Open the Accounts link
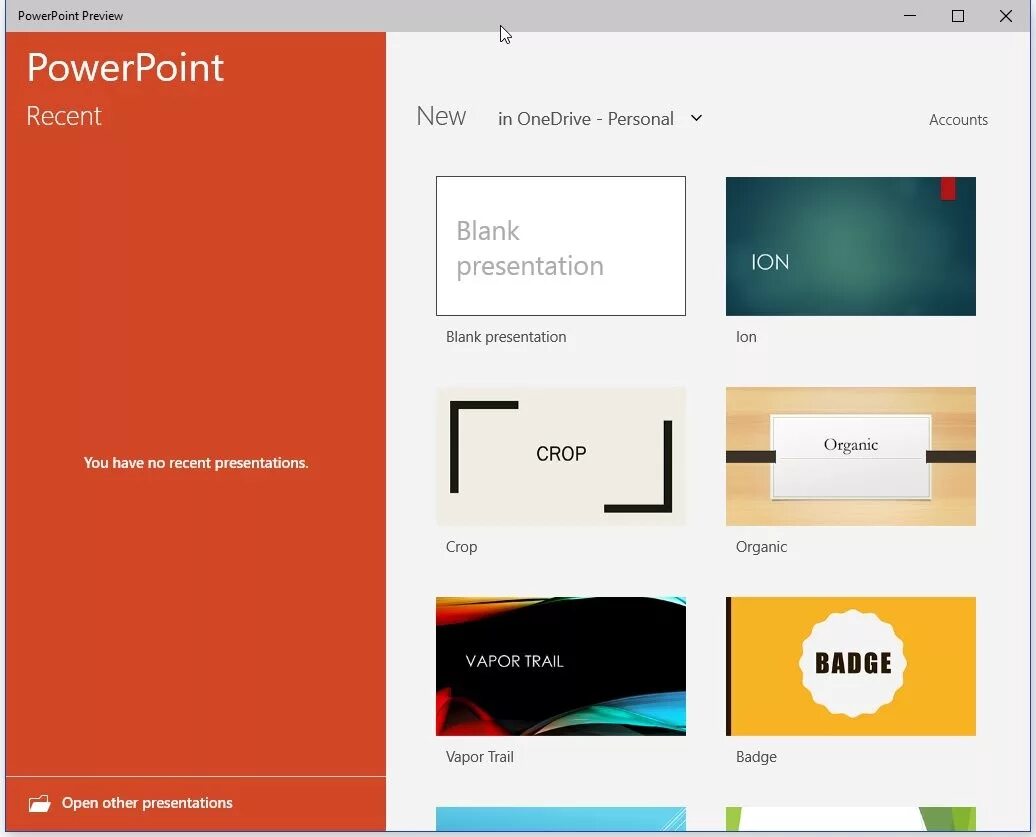The image size is (1036, 837). 958,120
